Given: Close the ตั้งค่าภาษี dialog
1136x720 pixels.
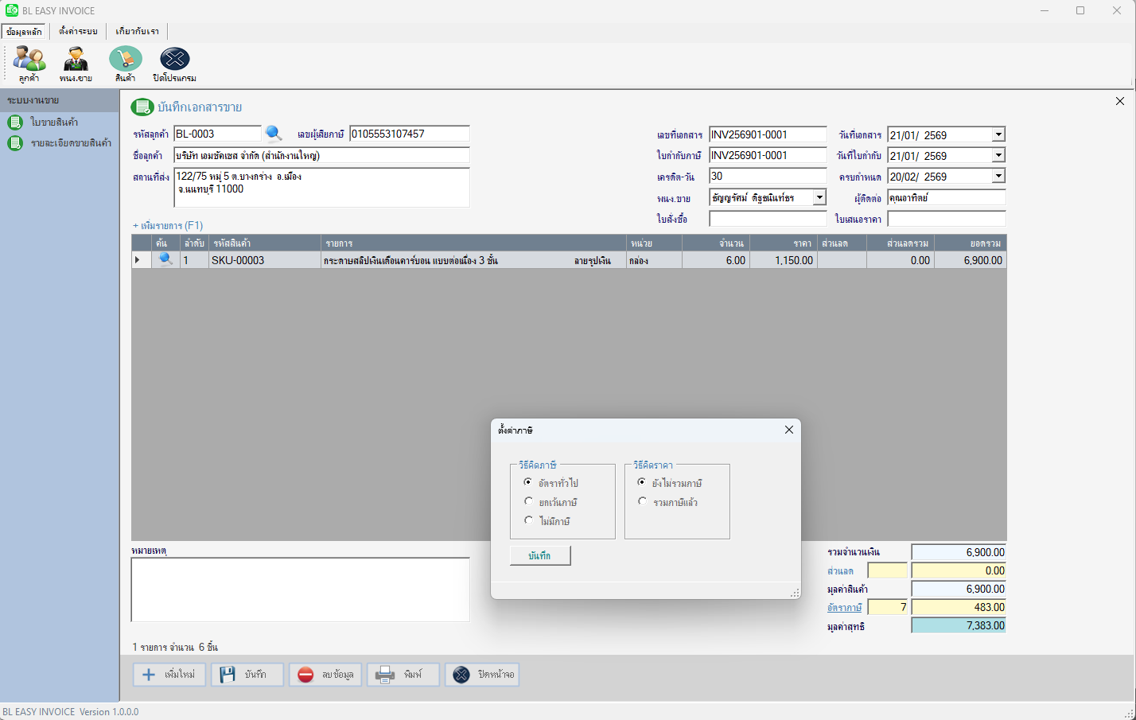Looking at the screenshot, I should (x=788, y=430).
